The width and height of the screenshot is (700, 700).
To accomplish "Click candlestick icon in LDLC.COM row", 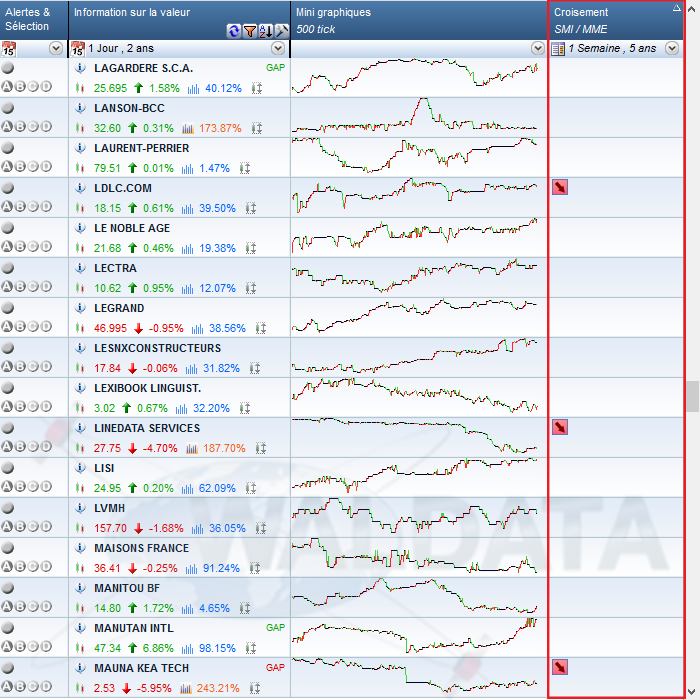I will click(x=80, y=208).
